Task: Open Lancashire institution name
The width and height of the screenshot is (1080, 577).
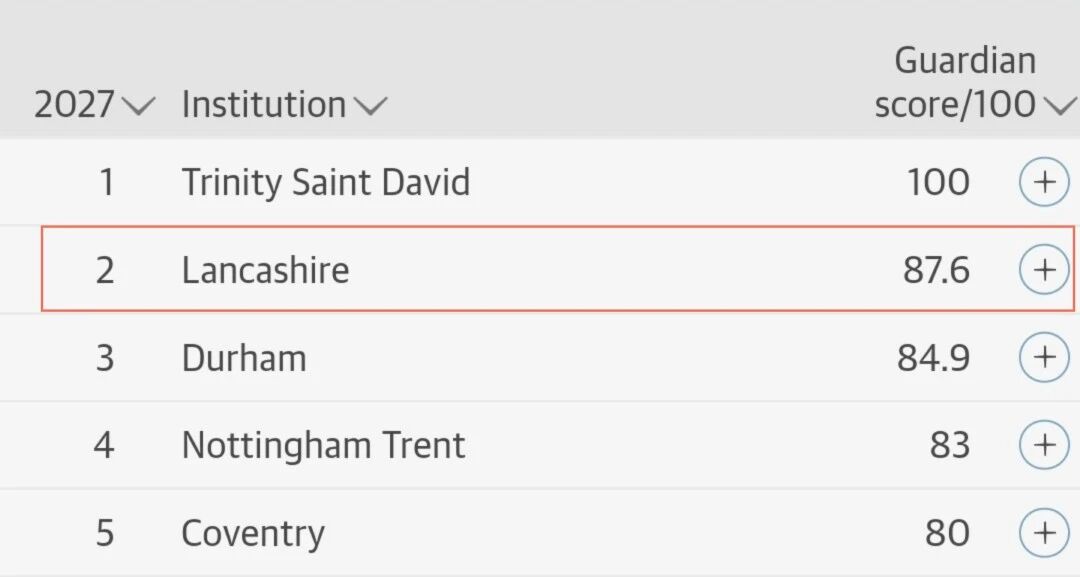Action: tap(265, 269)
